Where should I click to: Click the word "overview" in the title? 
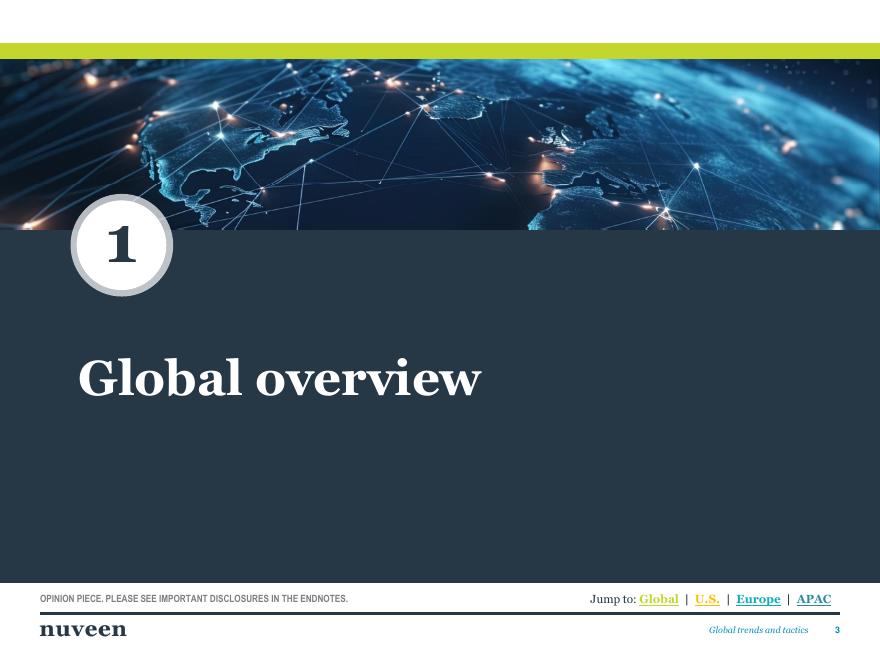tap(368, 378)
